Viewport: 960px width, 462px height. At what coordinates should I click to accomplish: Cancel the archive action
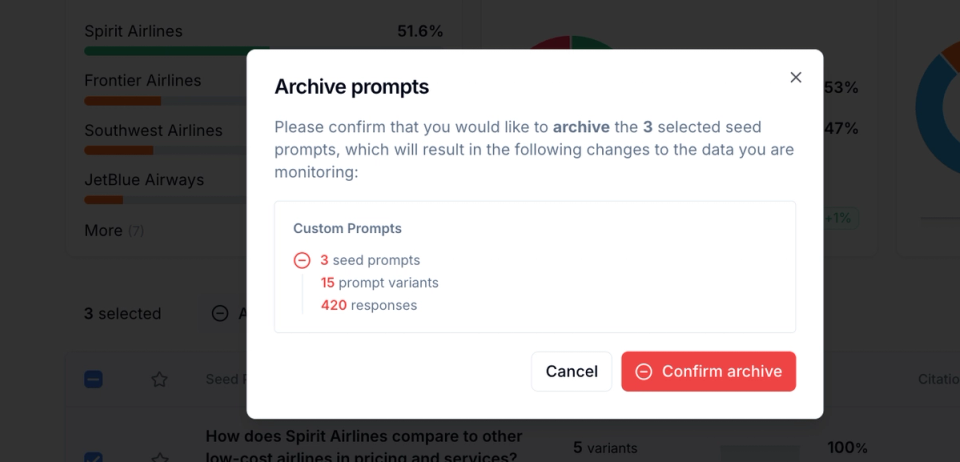pos(571,371)
